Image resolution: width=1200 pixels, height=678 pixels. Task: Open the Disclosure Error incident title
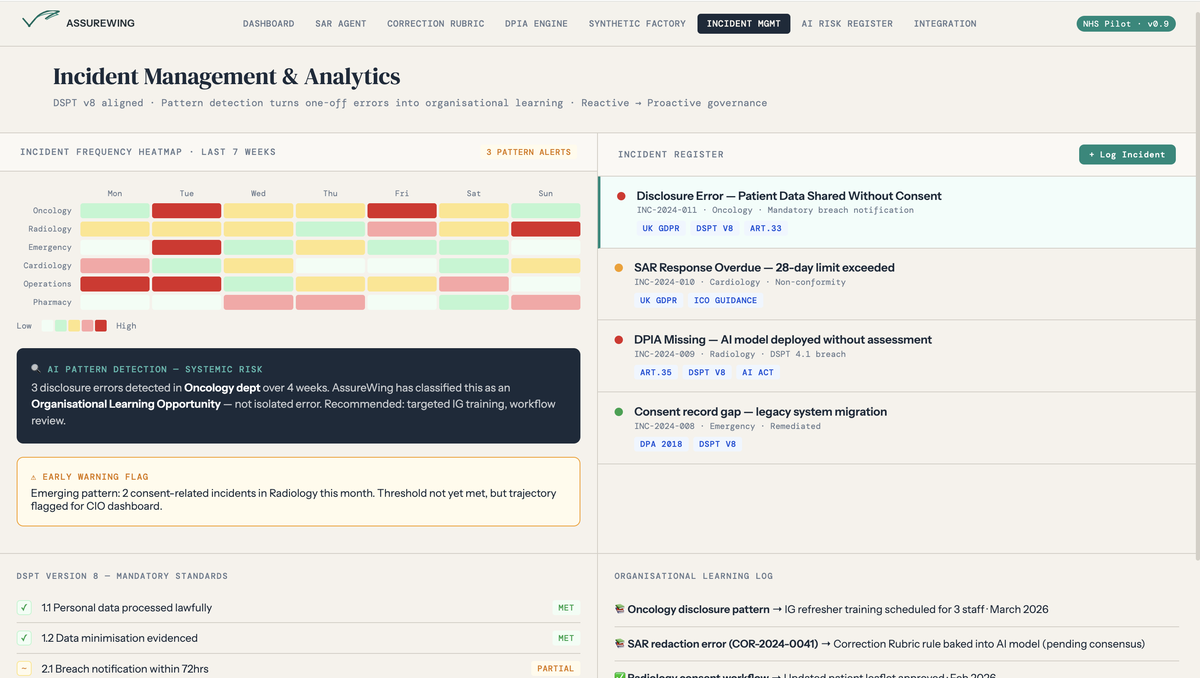coord(789,196)
